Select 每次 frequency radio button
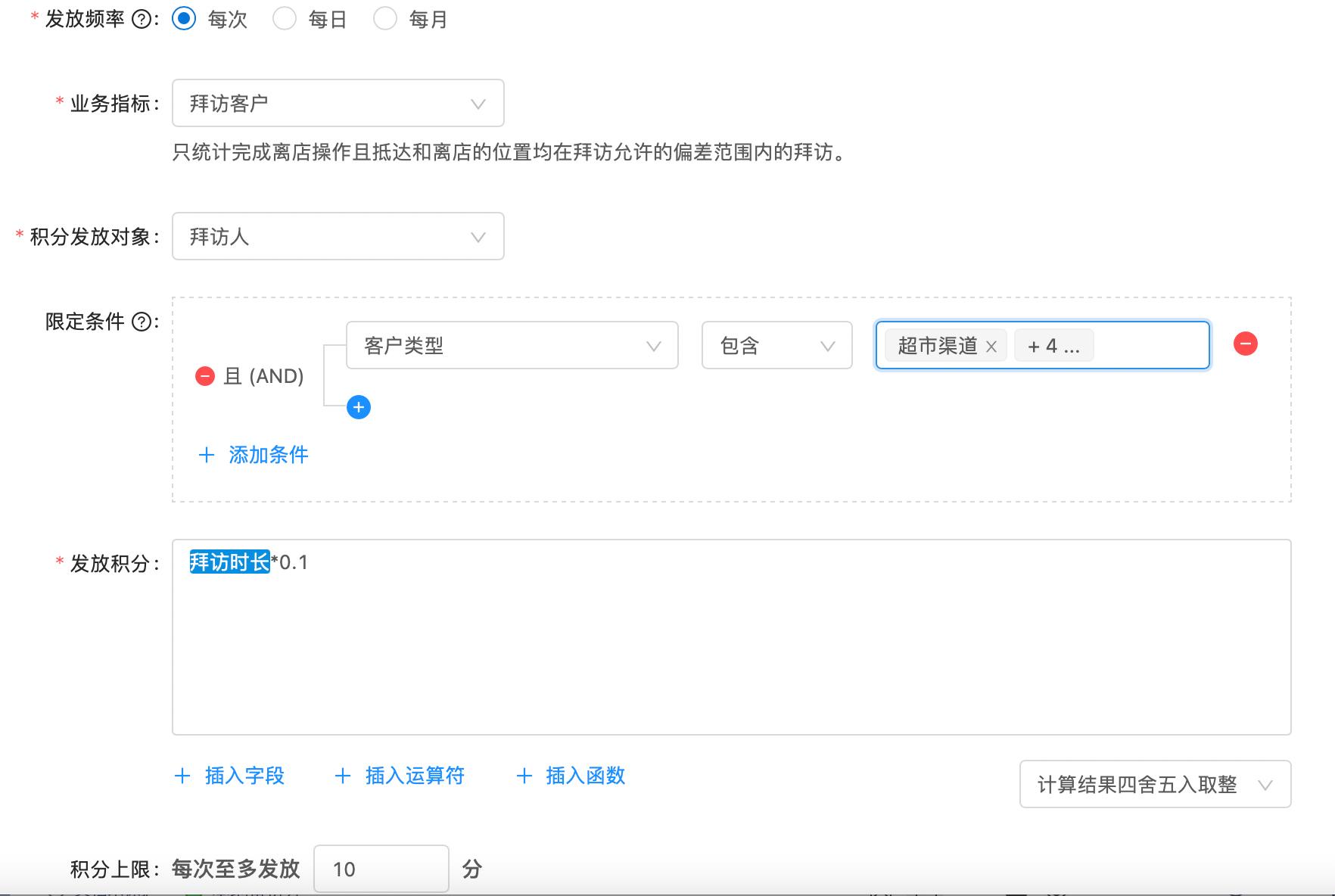The width and height of the screenshot is (1335, 896). pyautogui.click(x=184, y=19)
